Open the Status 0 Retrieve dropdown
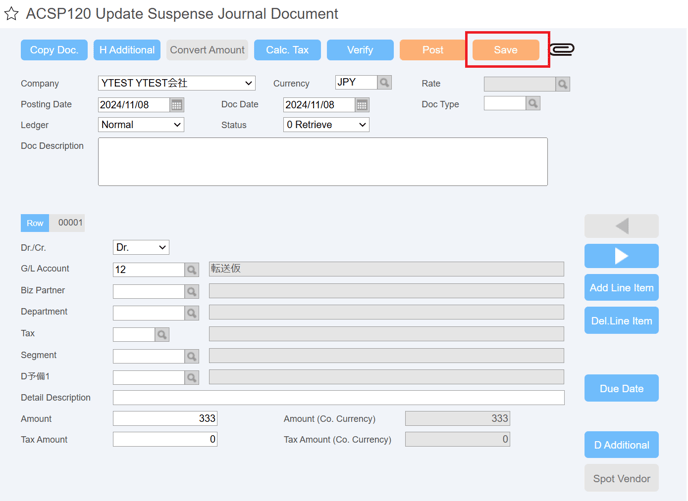This screenshot has height=501, width=688. coord(326,125)
